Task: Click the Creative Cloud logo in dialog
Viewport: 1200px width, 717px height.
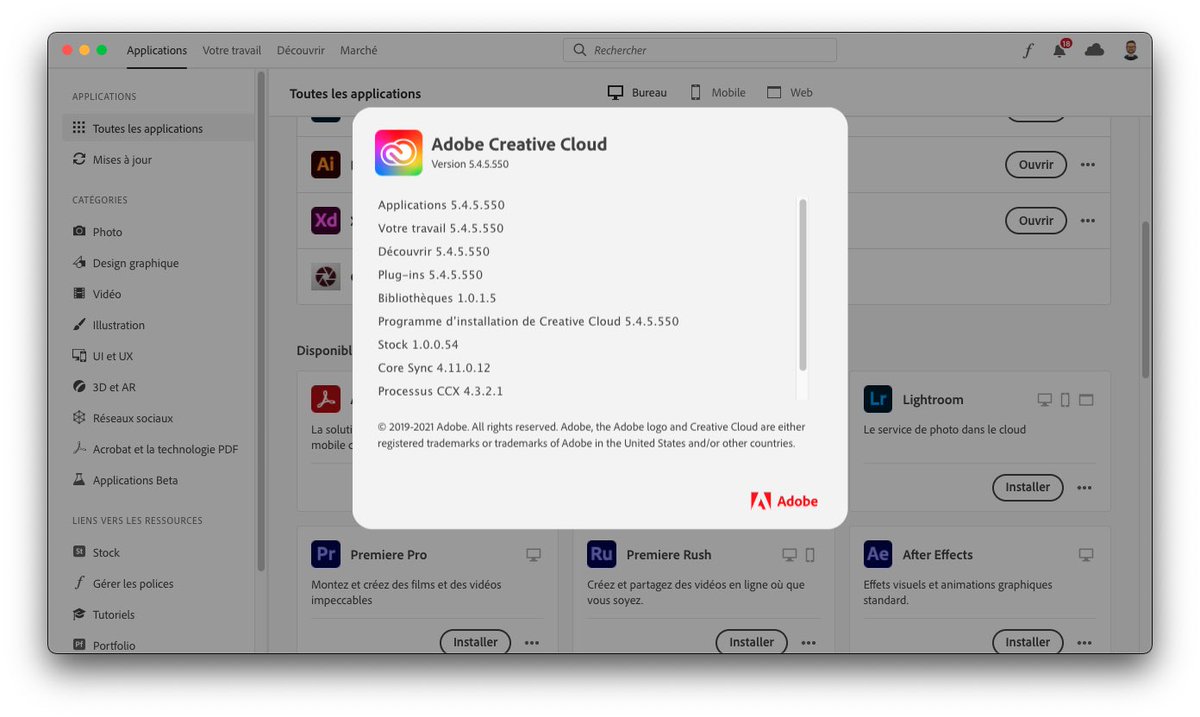Action: [399, 152]
